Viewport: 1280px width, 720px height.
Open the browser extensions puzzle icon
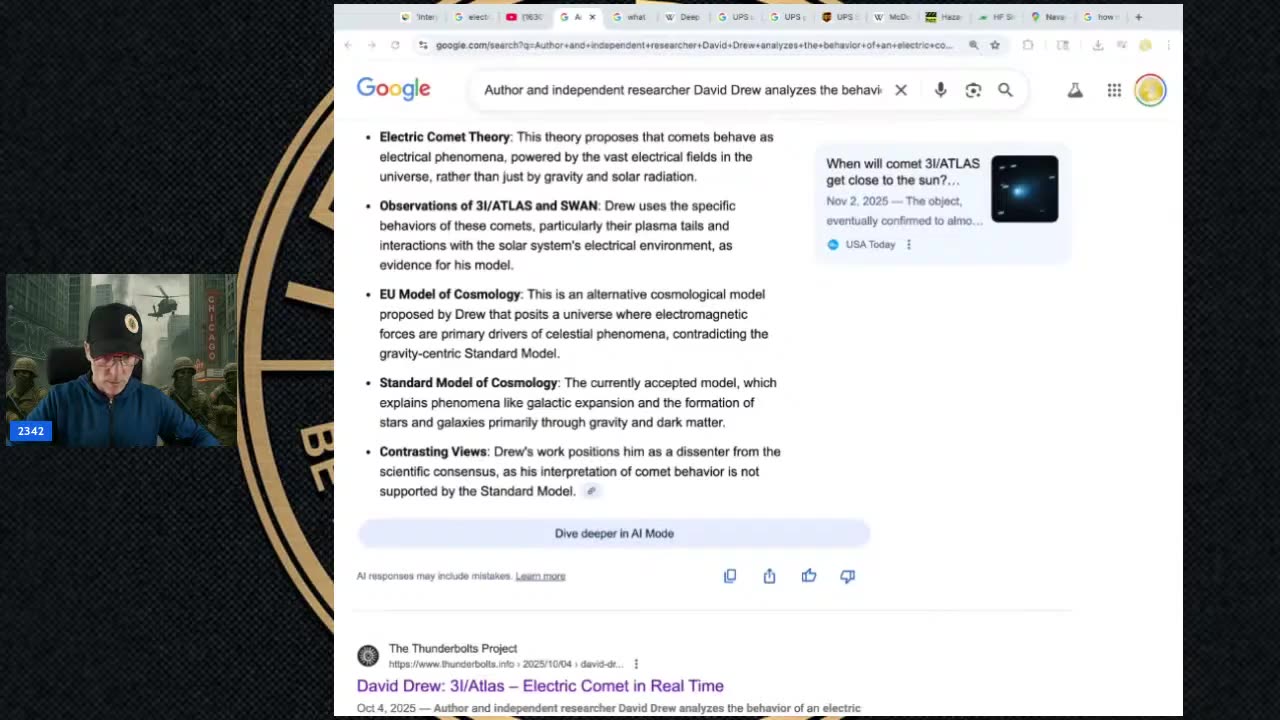pos(1028,45)
